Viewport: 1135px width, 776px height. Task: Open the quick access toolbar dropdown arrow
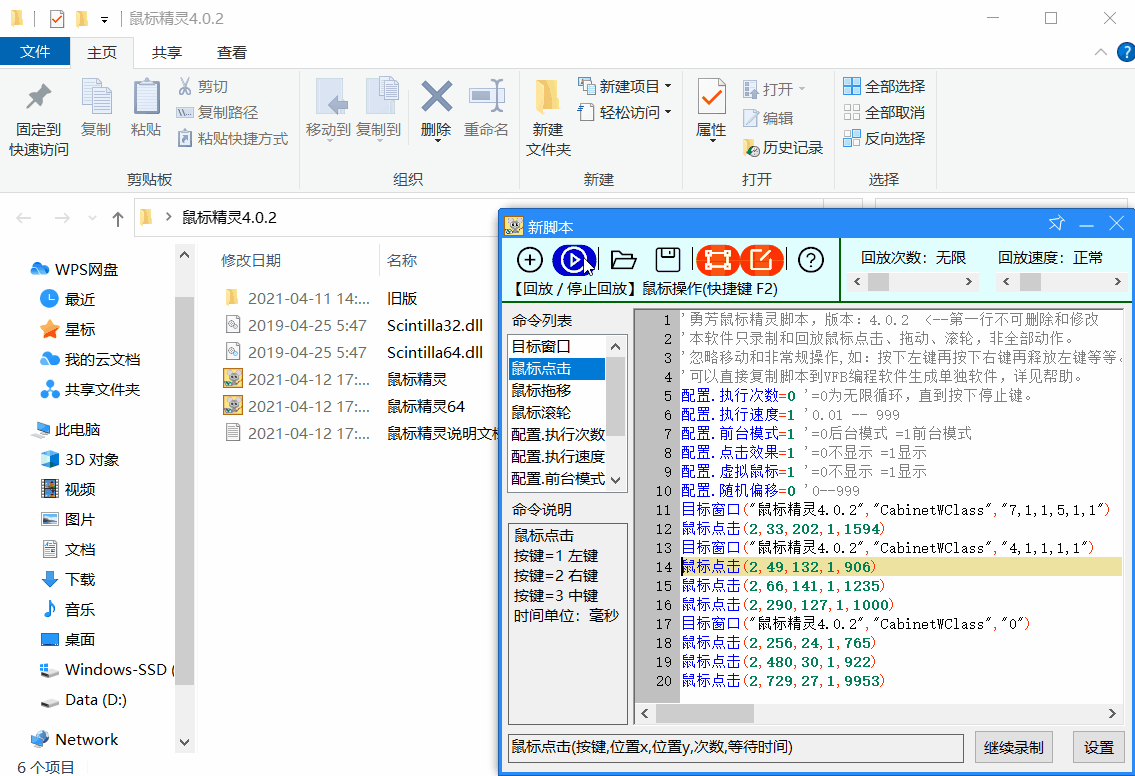tap(104, 19)
